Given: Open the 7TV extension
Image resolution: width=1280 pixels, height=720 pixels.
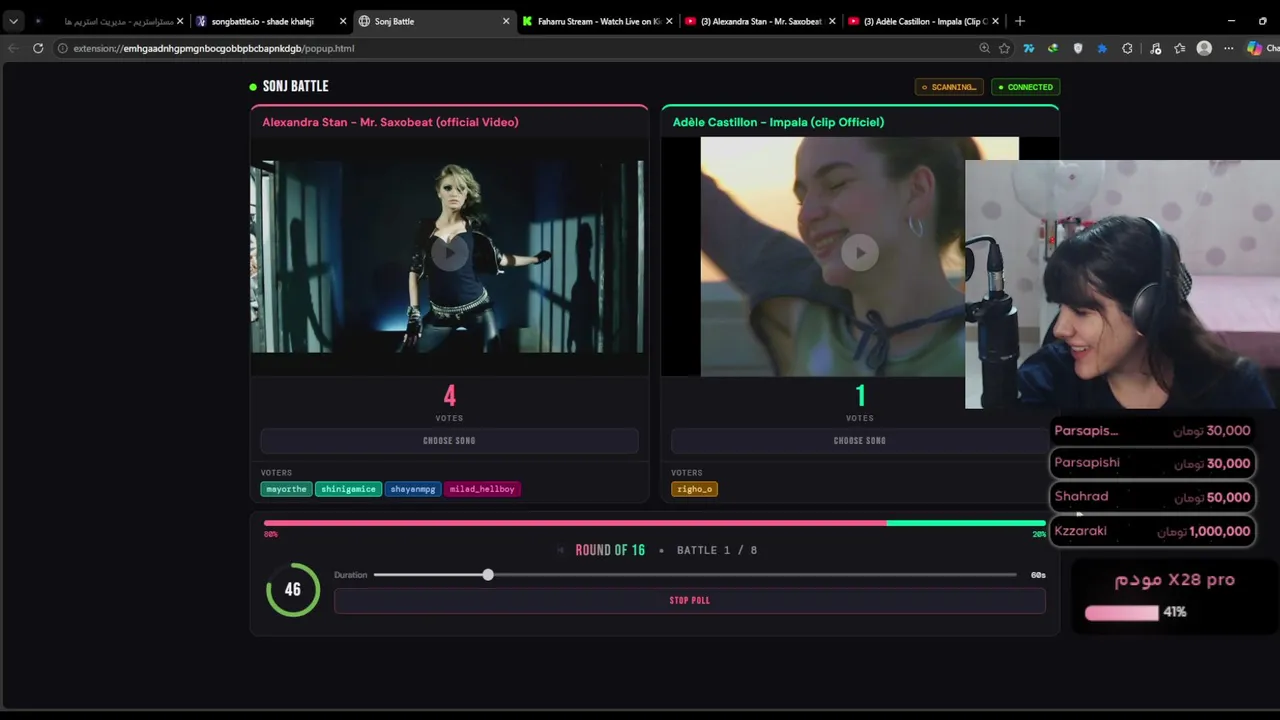Looking at the screenshot, I should coord(1028,48).
